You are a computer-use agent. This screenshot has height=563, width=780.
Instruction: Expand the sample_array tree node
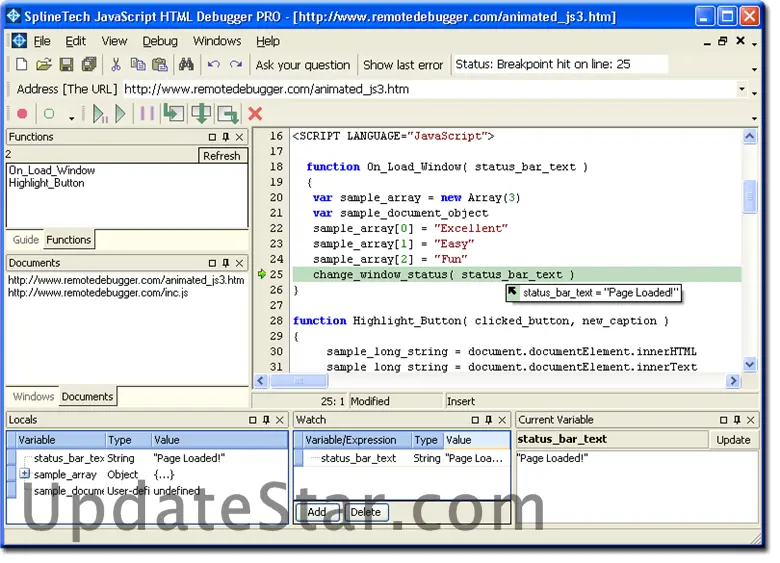coord(24,473)
